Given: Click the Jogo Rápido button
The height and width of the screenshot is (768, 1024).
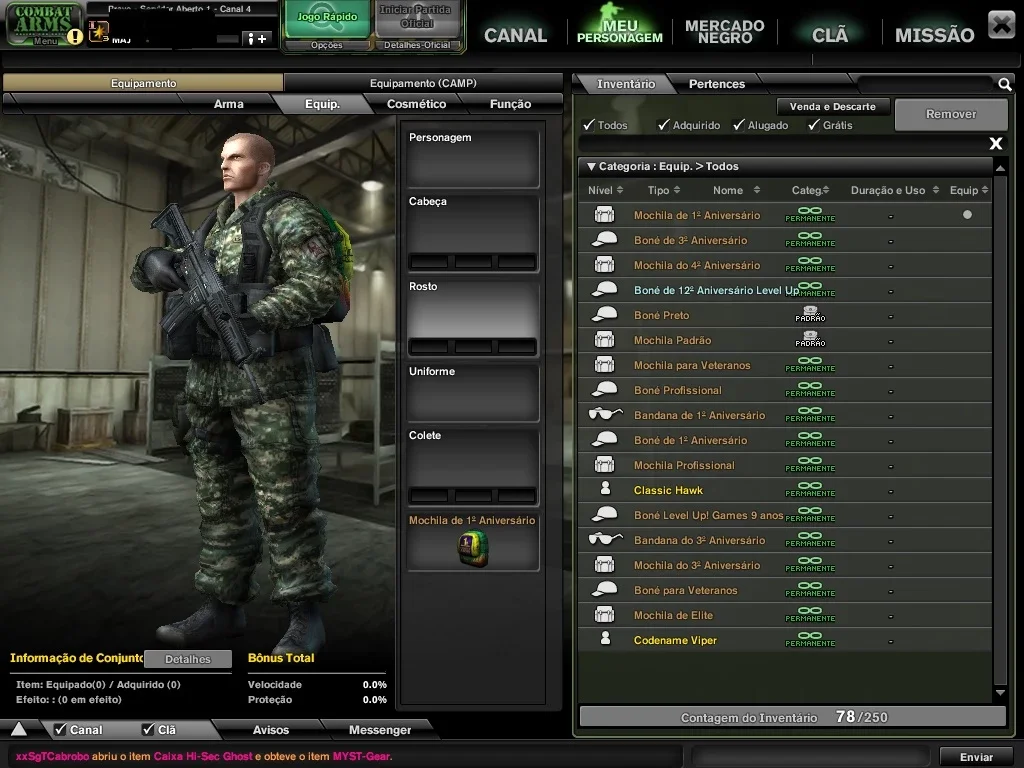Looking at the screenshot, I should [327, 18].
